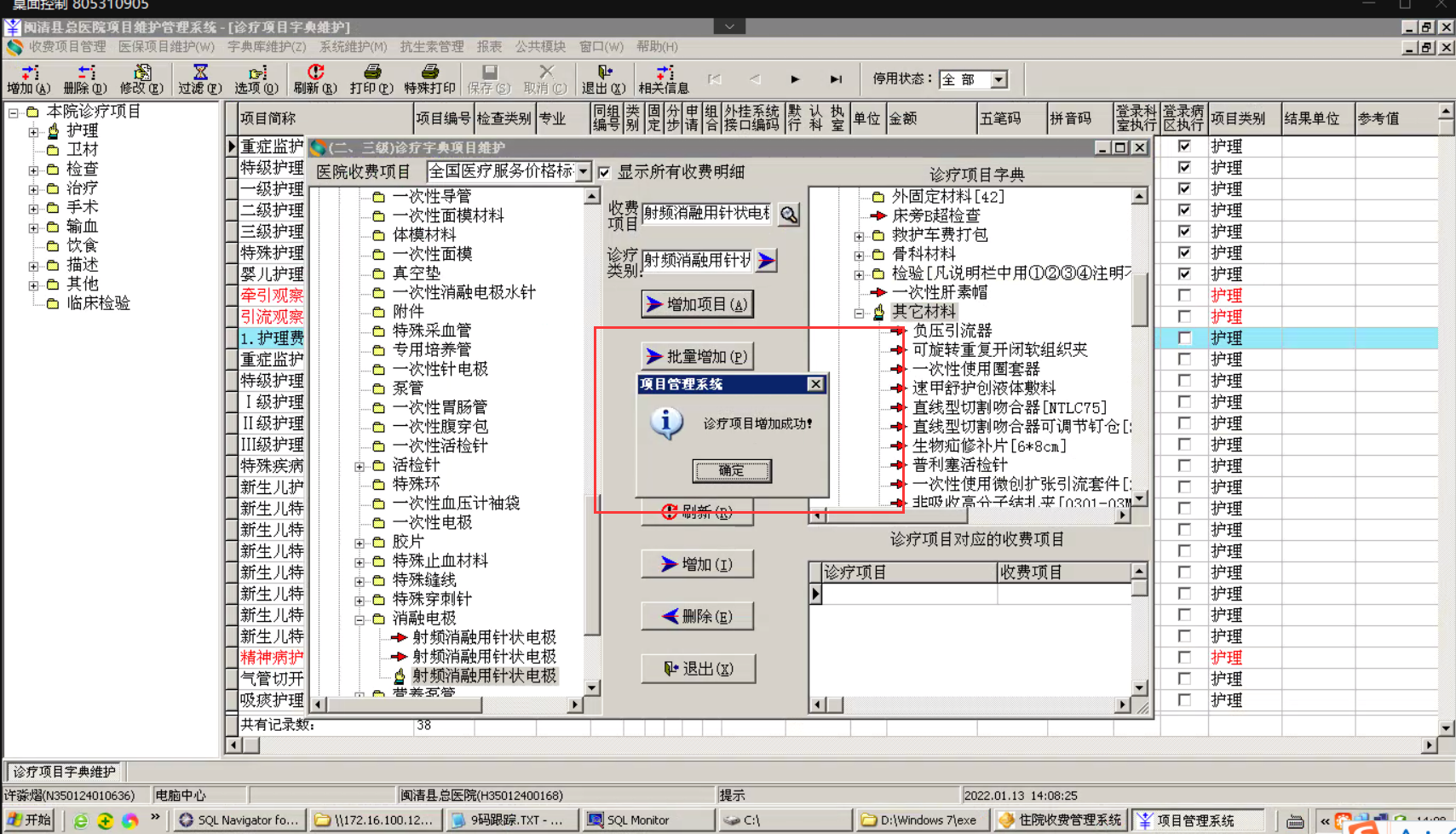This screenshot has width=1456, height=834.
Task: Toggle the checkbox in the 引流观察 row
Action: click(x=1184, y=316)
